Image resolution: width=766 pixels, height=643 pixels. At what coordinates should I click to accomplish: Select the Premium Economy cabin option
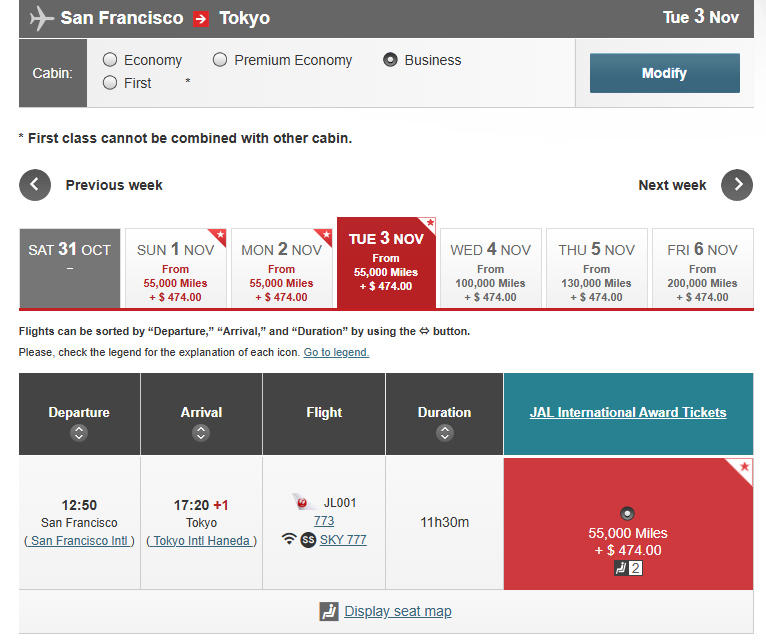pos(220,60)
